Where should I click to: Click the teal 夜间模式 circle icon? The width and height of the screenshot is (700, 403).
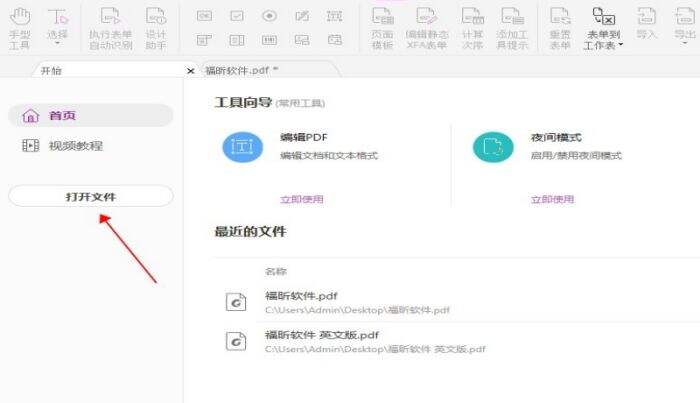click(493, 147)
